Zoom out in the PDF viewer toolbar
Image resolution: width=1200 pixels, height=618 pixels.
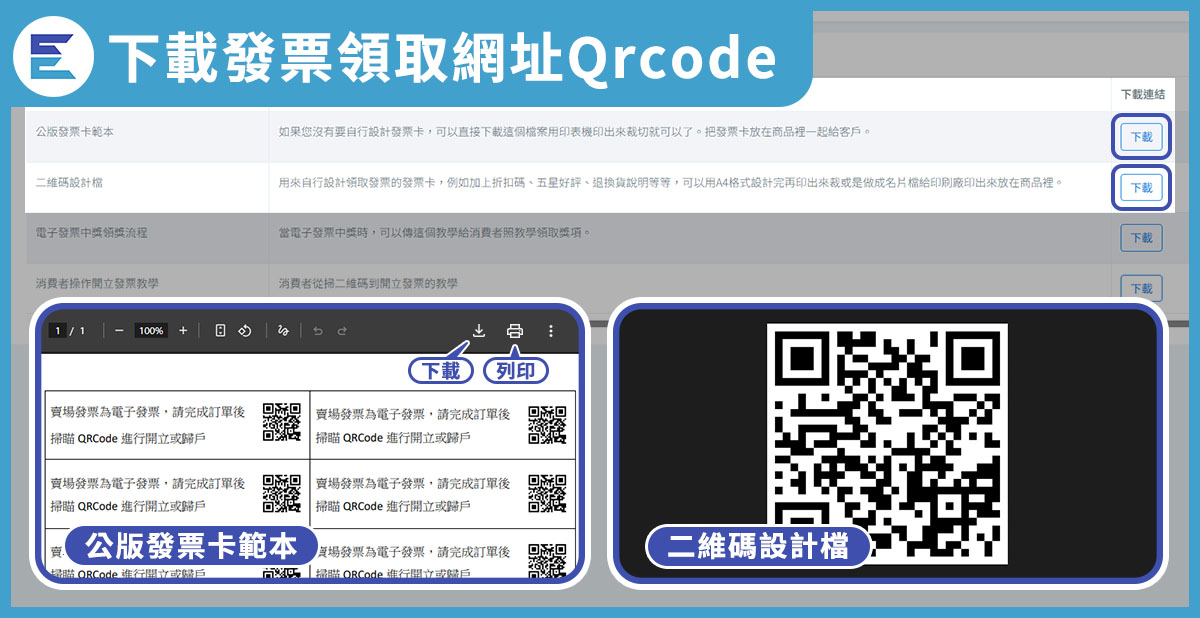tap(119, 330)
